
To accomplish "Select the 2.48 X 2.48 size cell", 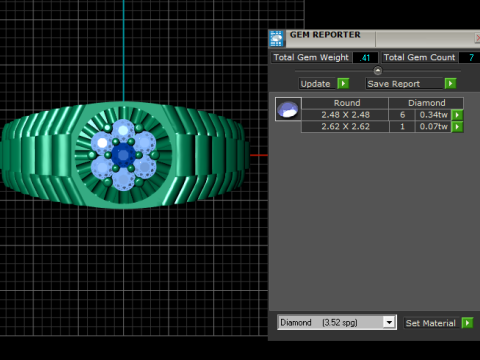I will coord(345,115).
